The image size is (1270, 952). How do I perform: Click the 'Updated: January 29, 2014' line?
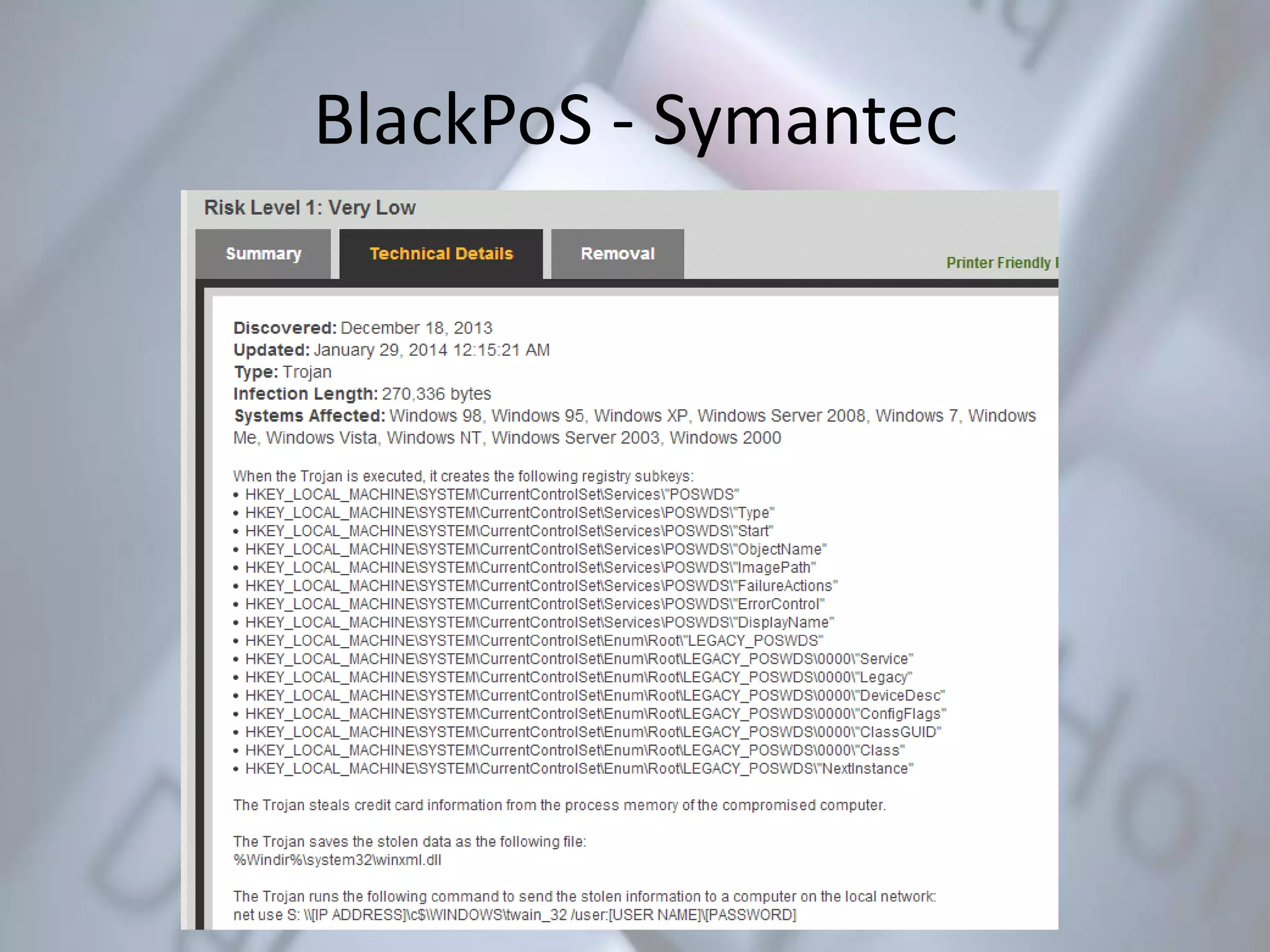coord(391,350)
